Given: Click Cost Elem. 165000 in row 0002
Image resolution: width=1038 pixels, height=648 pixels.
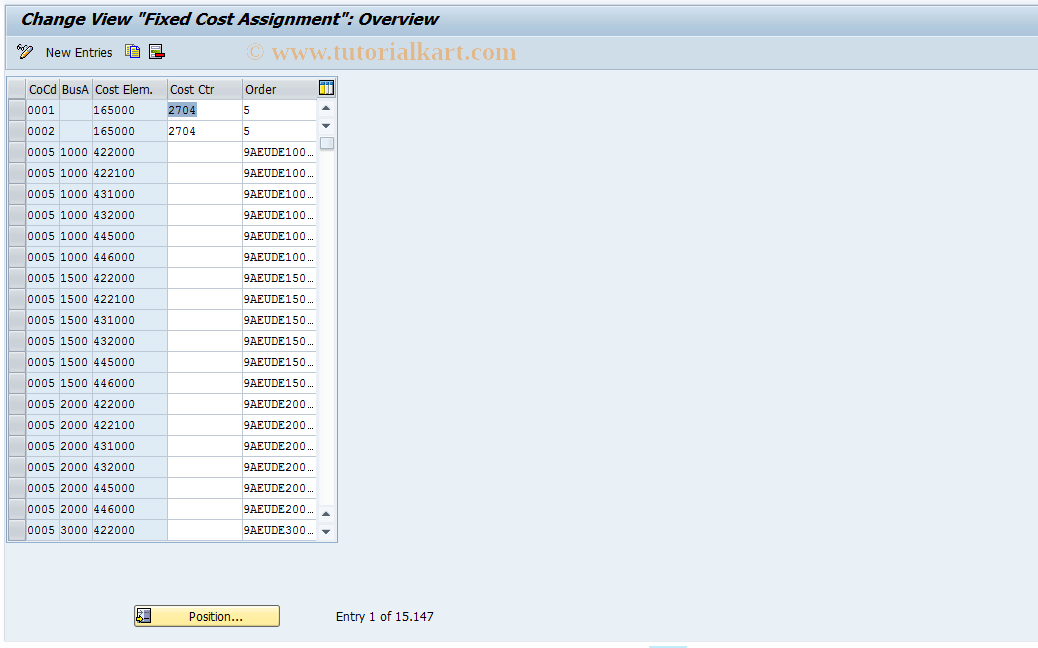Looking at the screenshot, I should point(130,131).
